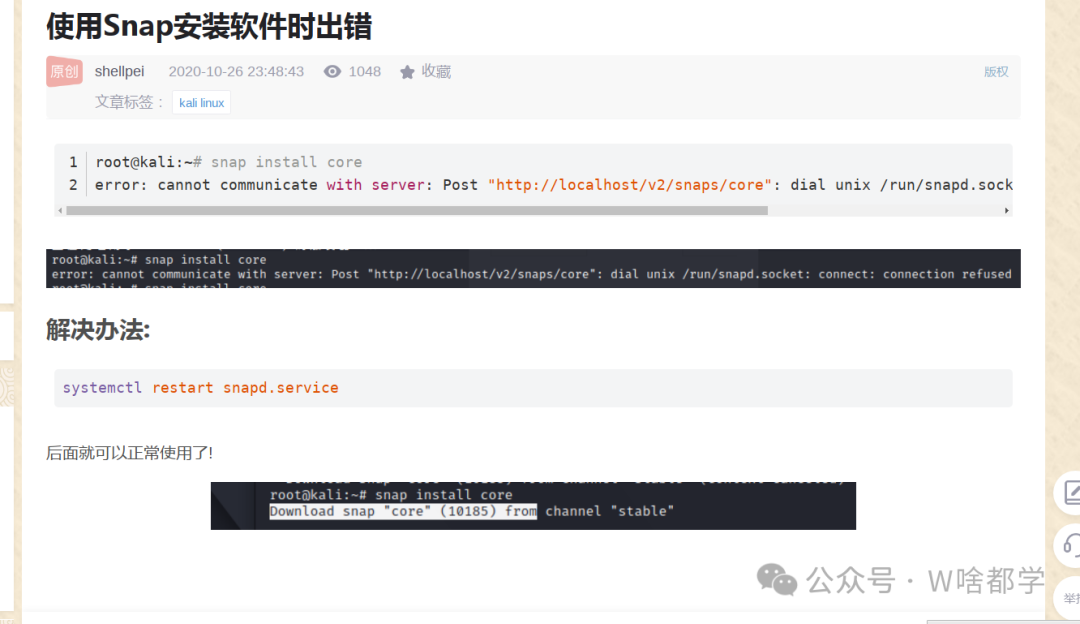Click the first terminal error screenshot
1080x624 pixels.
tap(533, 268)
